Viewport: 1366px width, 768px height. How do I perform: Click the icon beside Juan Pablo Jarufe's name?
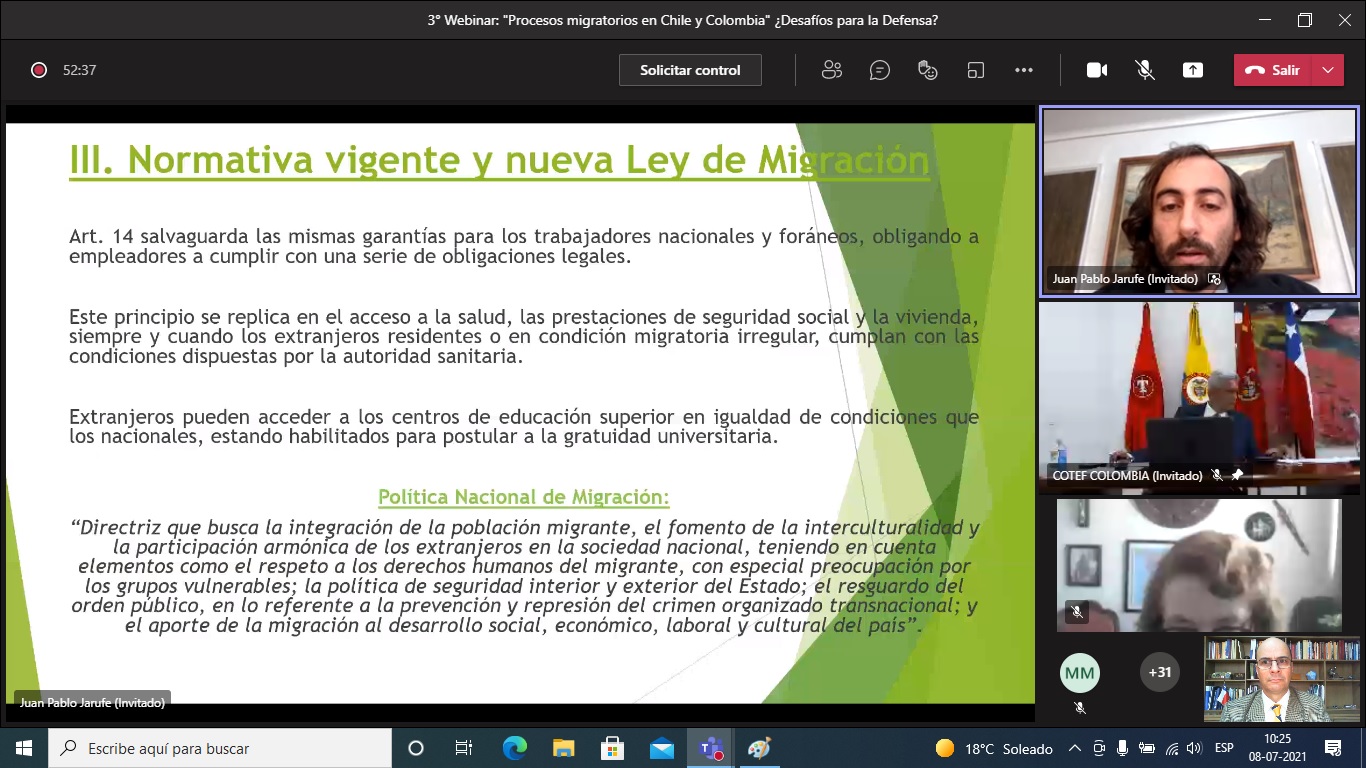(x=1214, y=279)
